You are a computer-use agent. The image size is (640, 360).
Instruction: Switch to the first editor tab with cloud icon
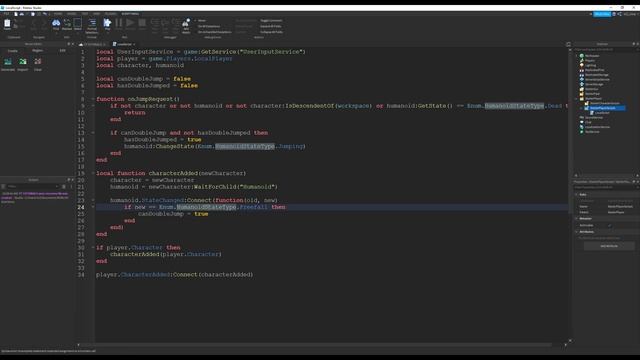click(93, 44)
